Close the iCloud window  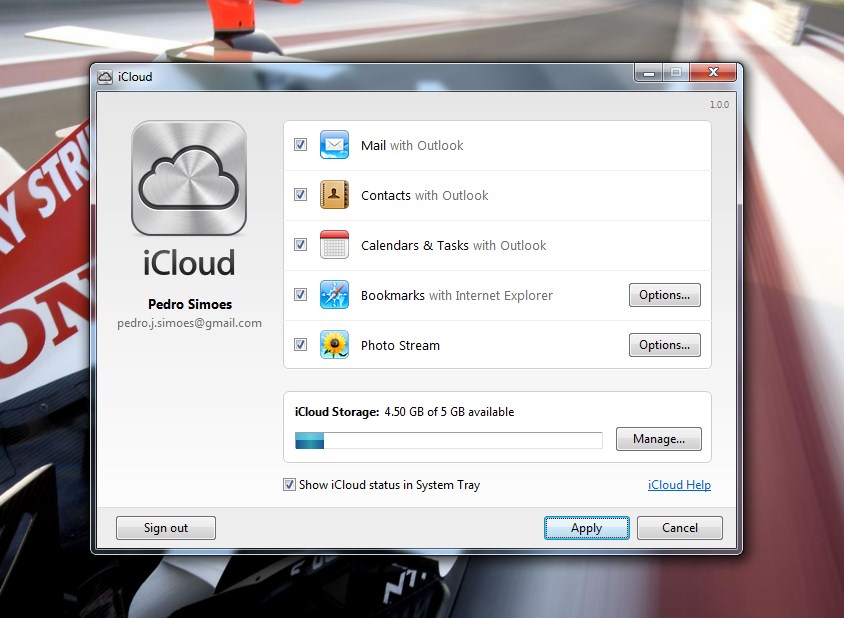(x=713, y=72)
